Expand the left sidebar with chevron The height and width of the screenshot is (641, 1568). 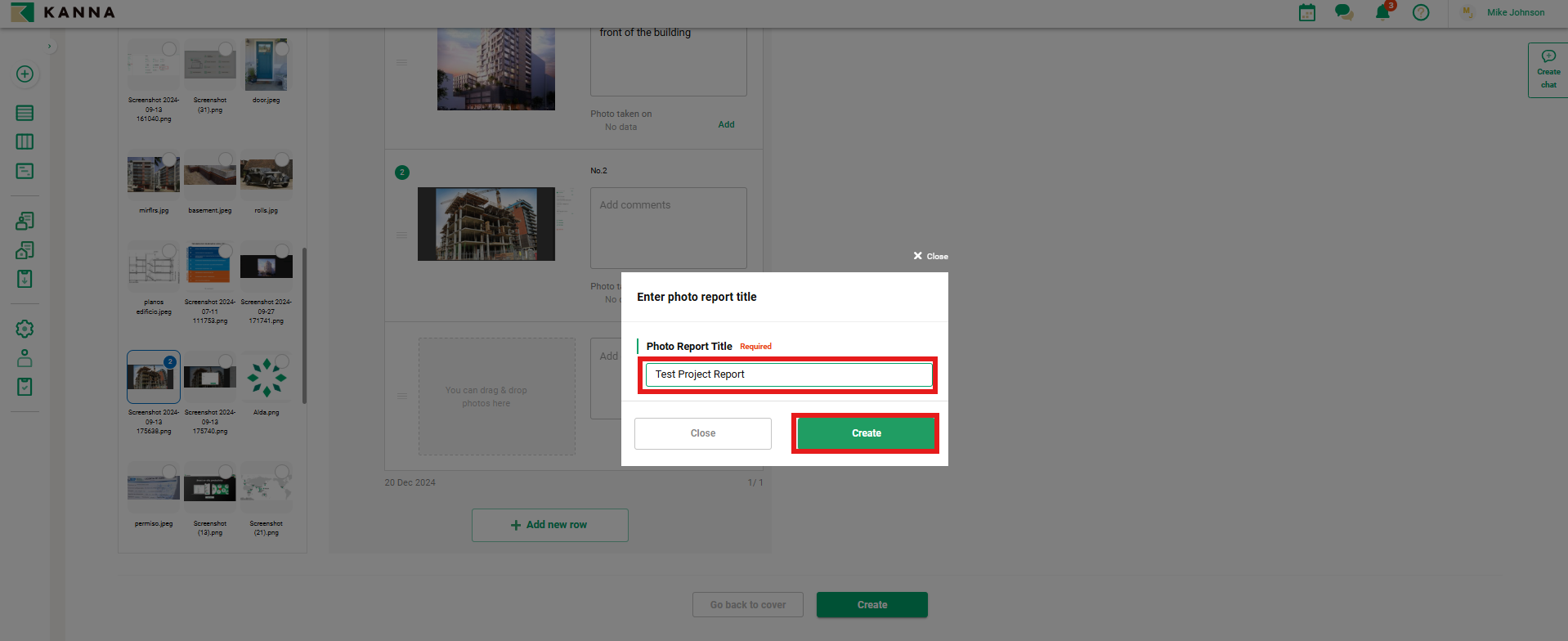50,47
